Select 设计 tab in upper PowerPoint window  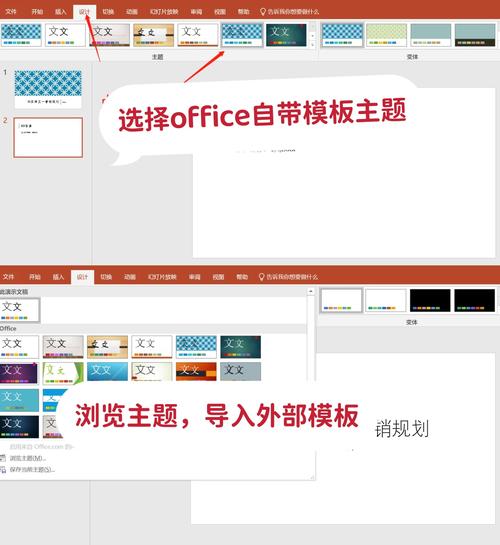click(x=84, y=11)
